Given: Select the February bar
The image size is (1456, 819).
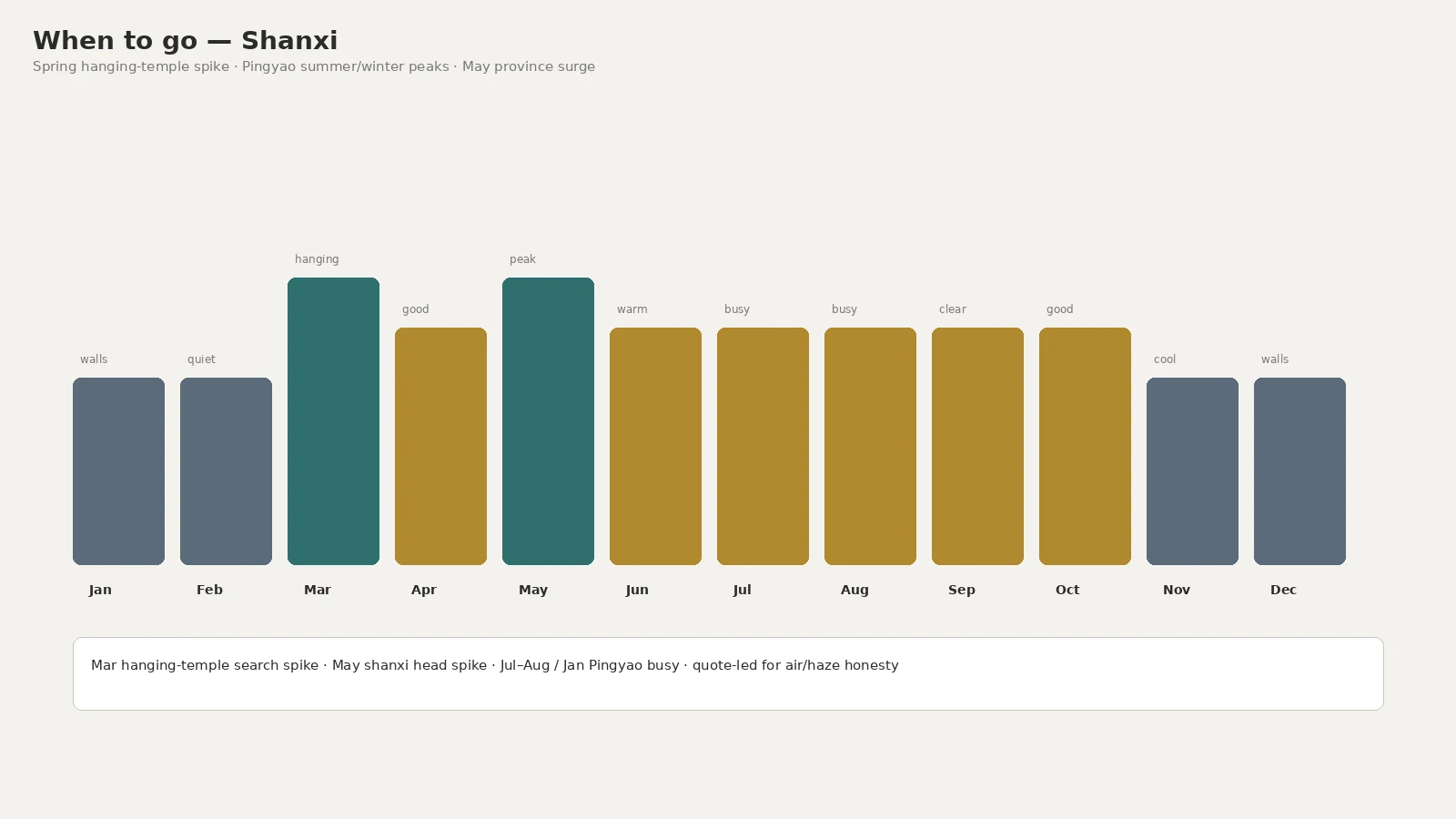Looking at the screenshot, I should [226, 471].
